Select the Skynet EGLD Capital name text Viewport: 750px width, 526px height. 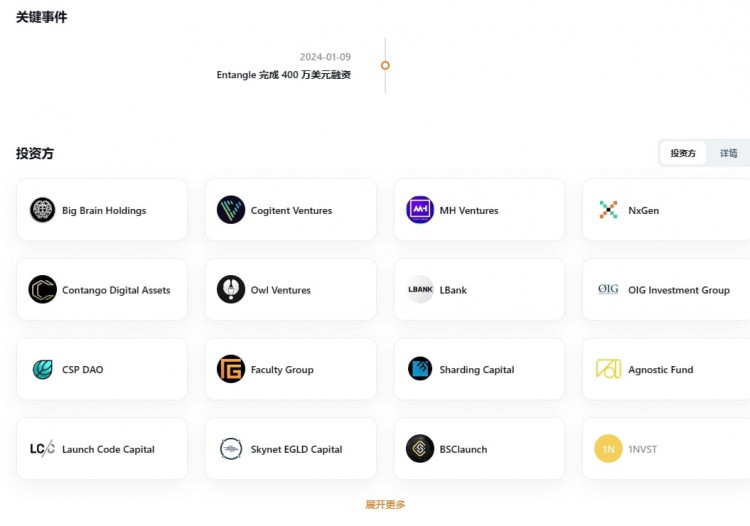point(297,449)
